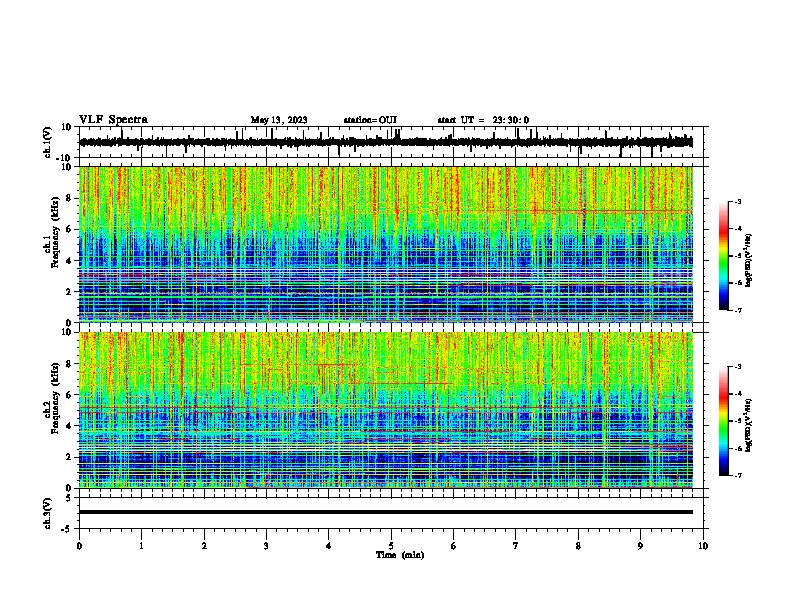Click the "6" kHz tick on ch.2 frequency axis
This screenshot has height=612, width=792.
[x=70, y=395]
